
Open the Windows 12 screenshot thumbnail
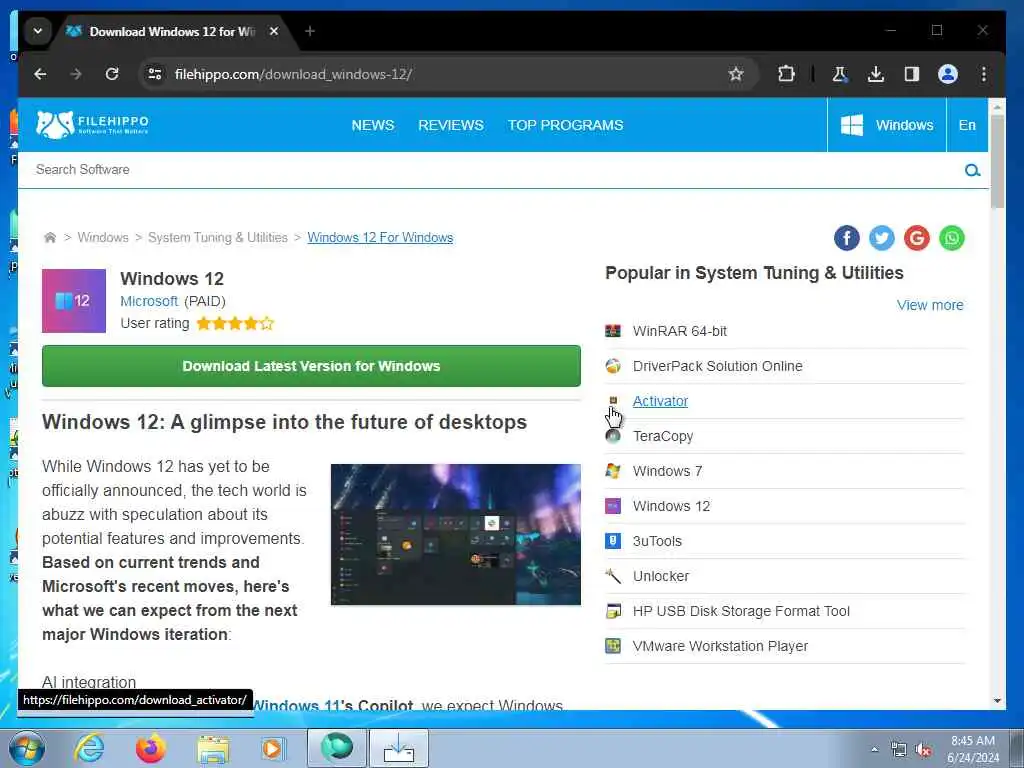tap(456, 534)
